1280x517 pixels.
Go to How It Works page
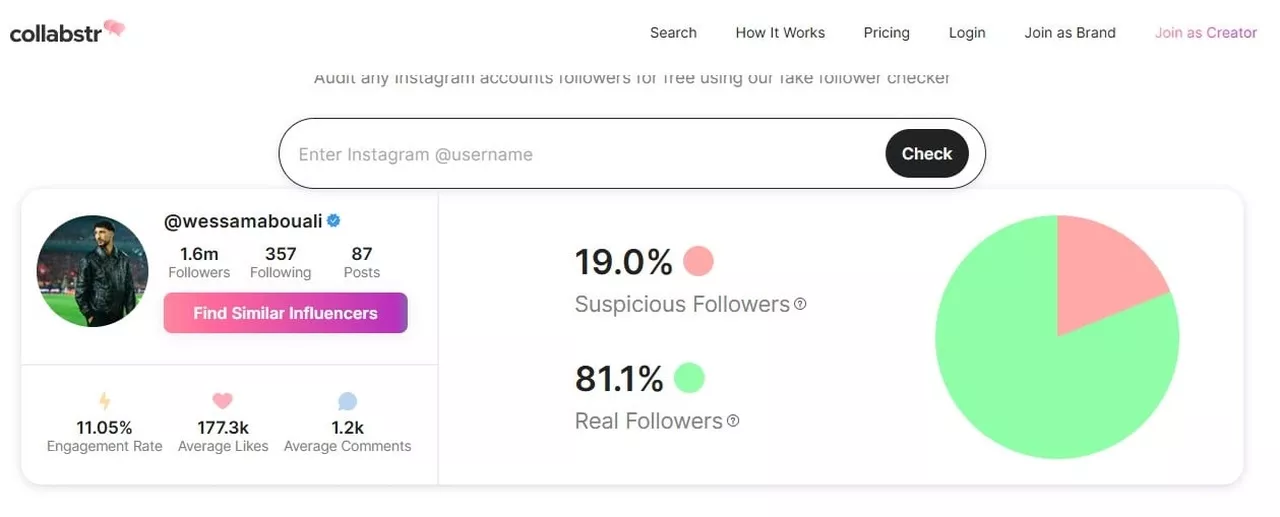coord(780,33)
